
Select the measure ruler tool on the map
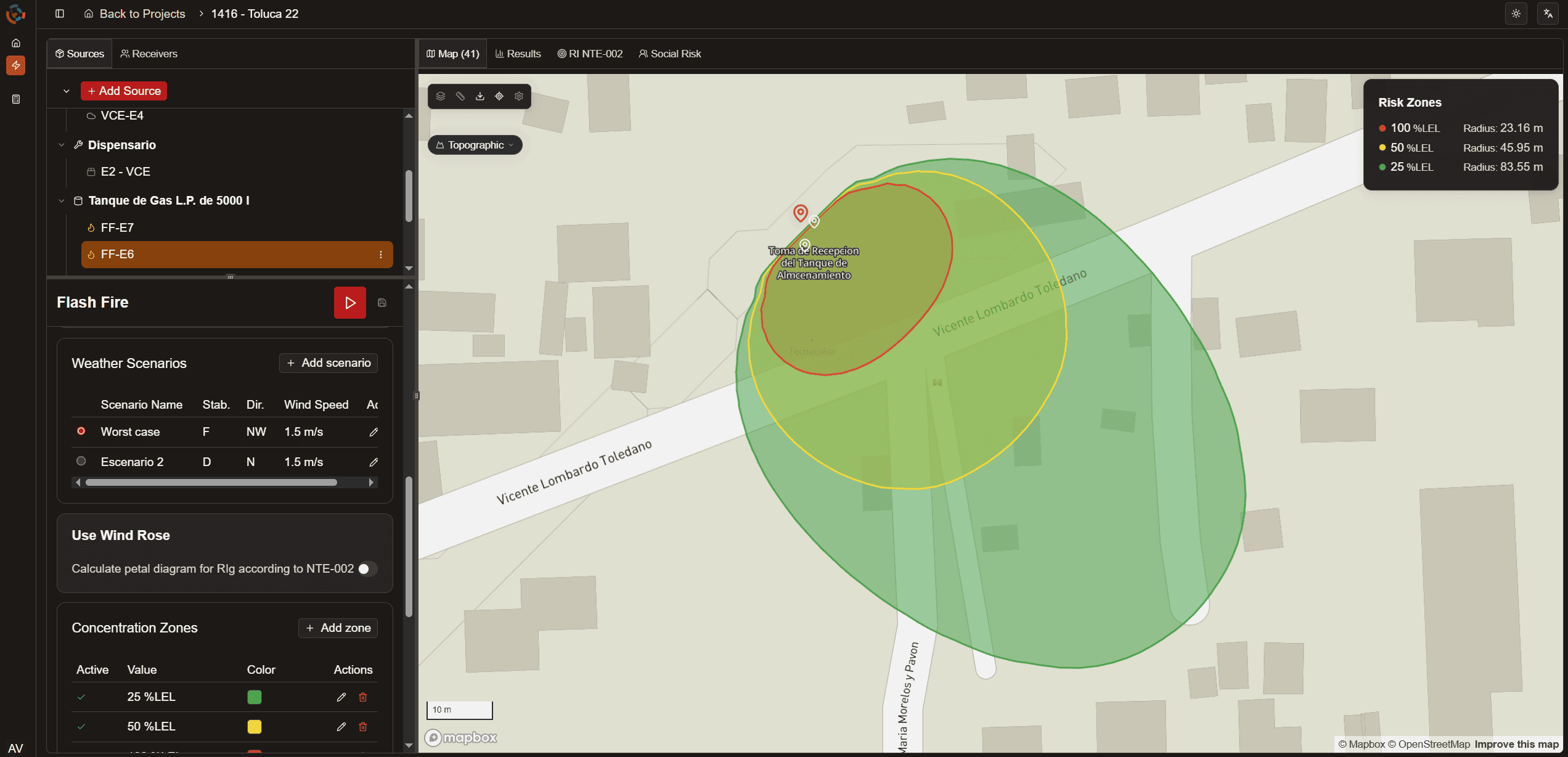460,96
